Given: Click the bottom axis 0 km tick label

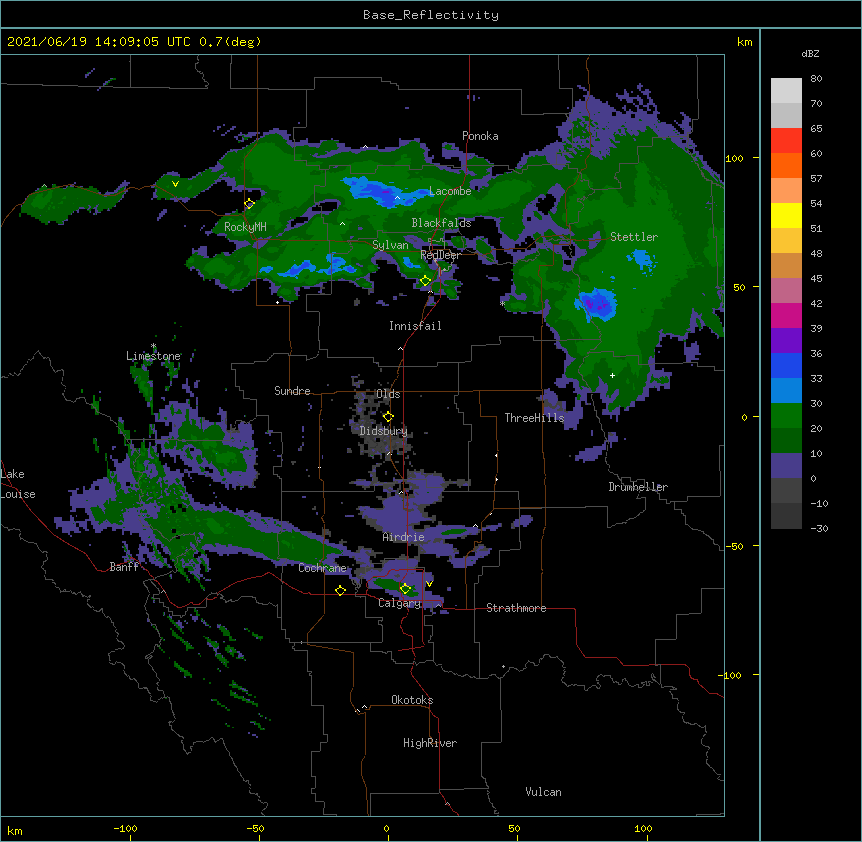Looking at the screenshot, I should (386, 828).
